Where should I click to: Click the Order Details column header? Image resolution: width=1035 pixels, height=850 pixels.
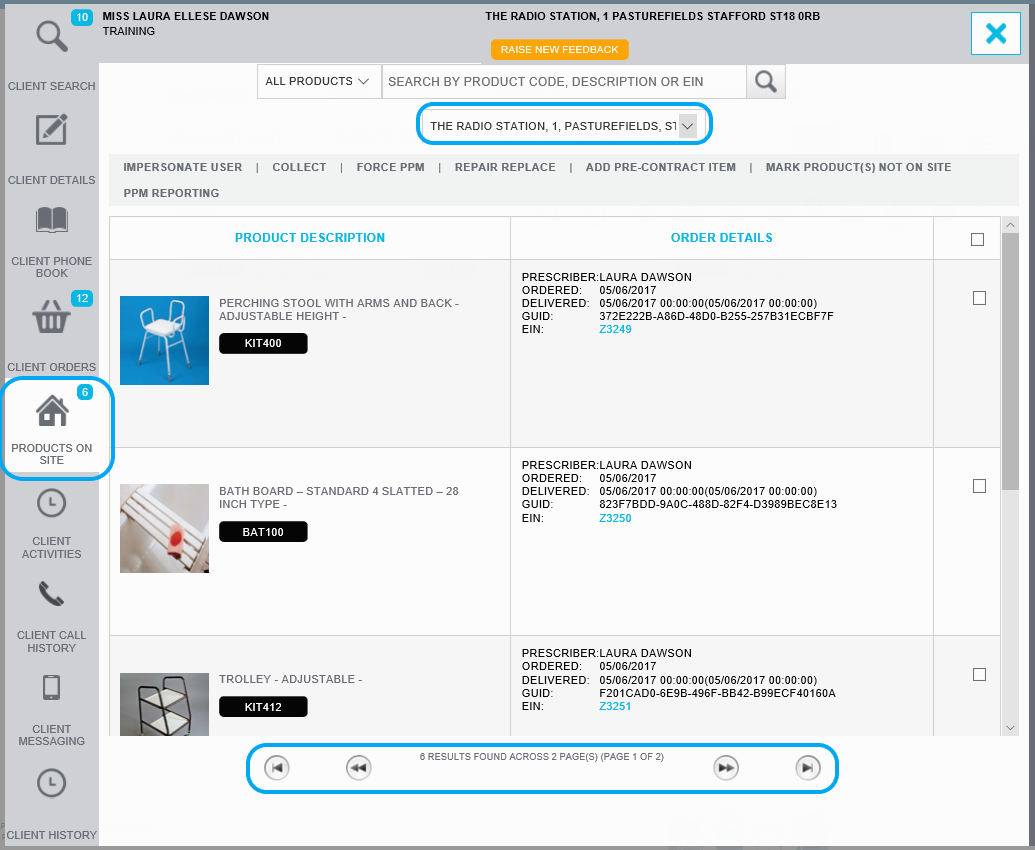pyautogui.click(x=721, y=238)
